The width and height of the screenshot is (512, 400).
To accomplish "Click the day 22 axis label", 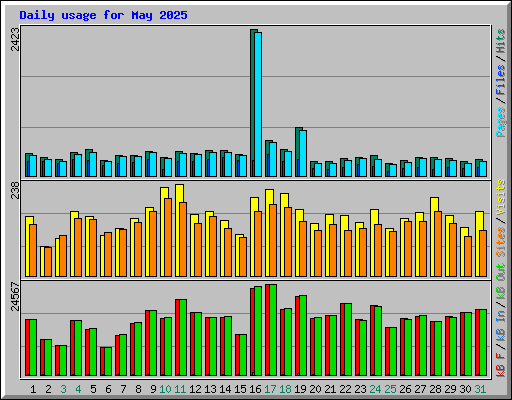I will click(345, 389).
